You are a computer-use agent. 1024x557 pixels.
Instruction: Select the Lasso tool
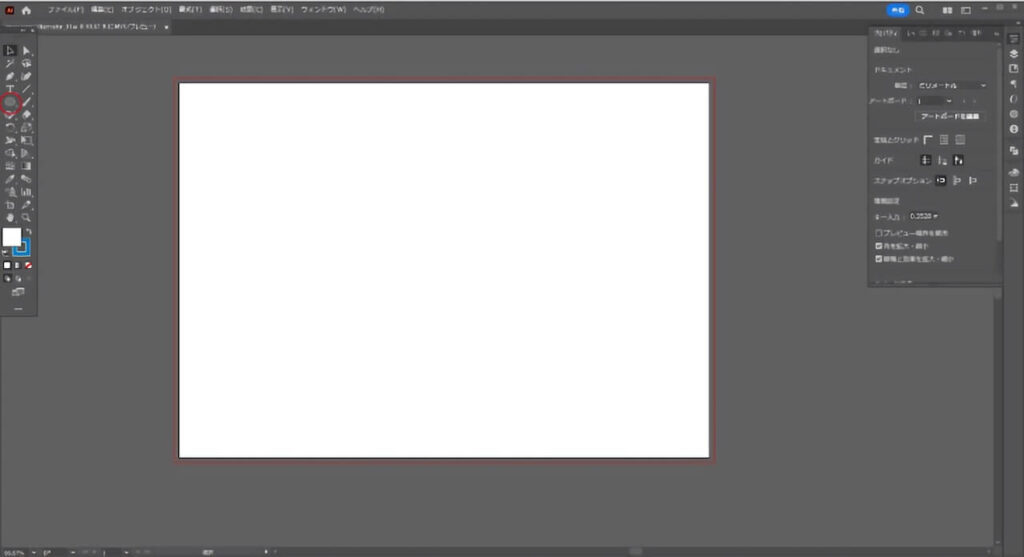click(x=26, y=63)
